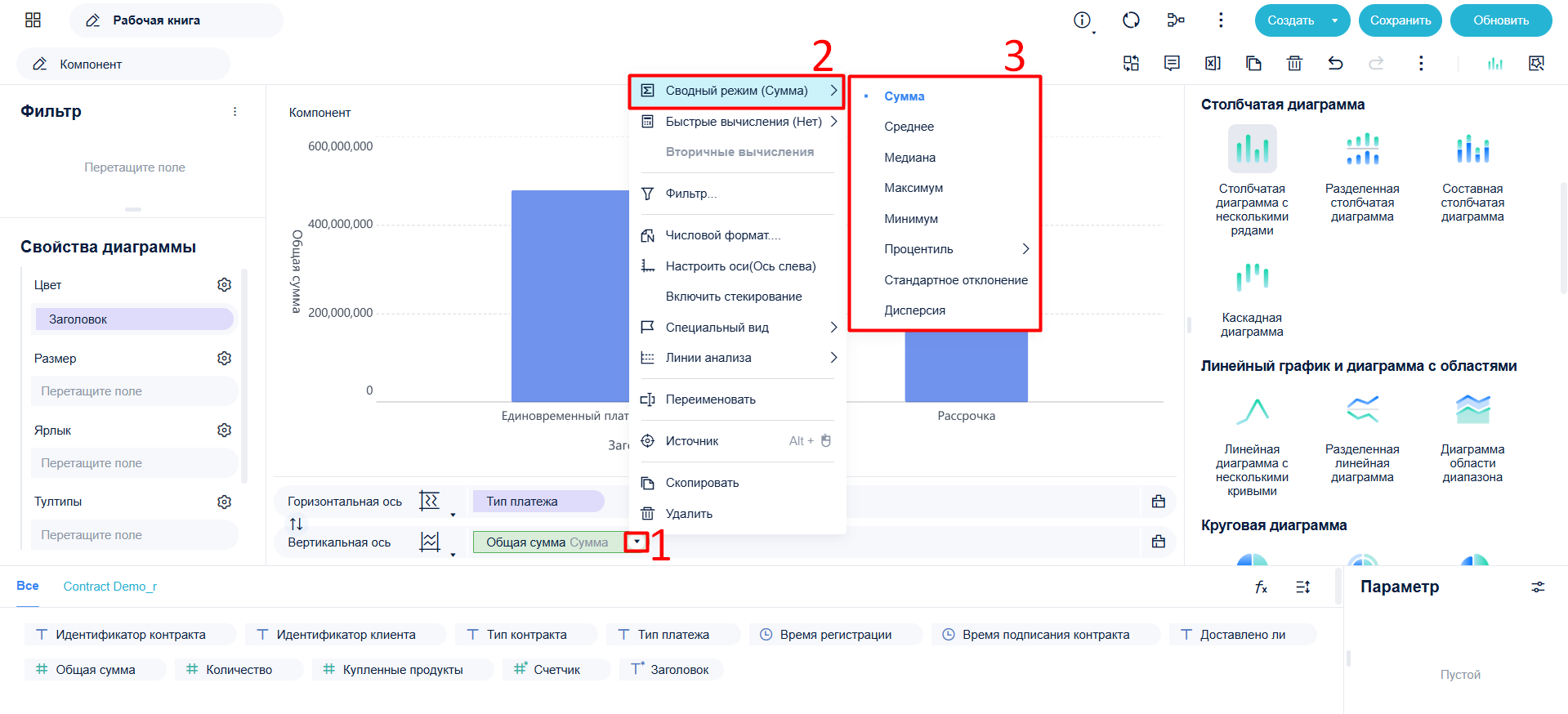Select the Maximum aggregation option
This screenshot has width=1568, height=714.
click(x=914, y=188)
